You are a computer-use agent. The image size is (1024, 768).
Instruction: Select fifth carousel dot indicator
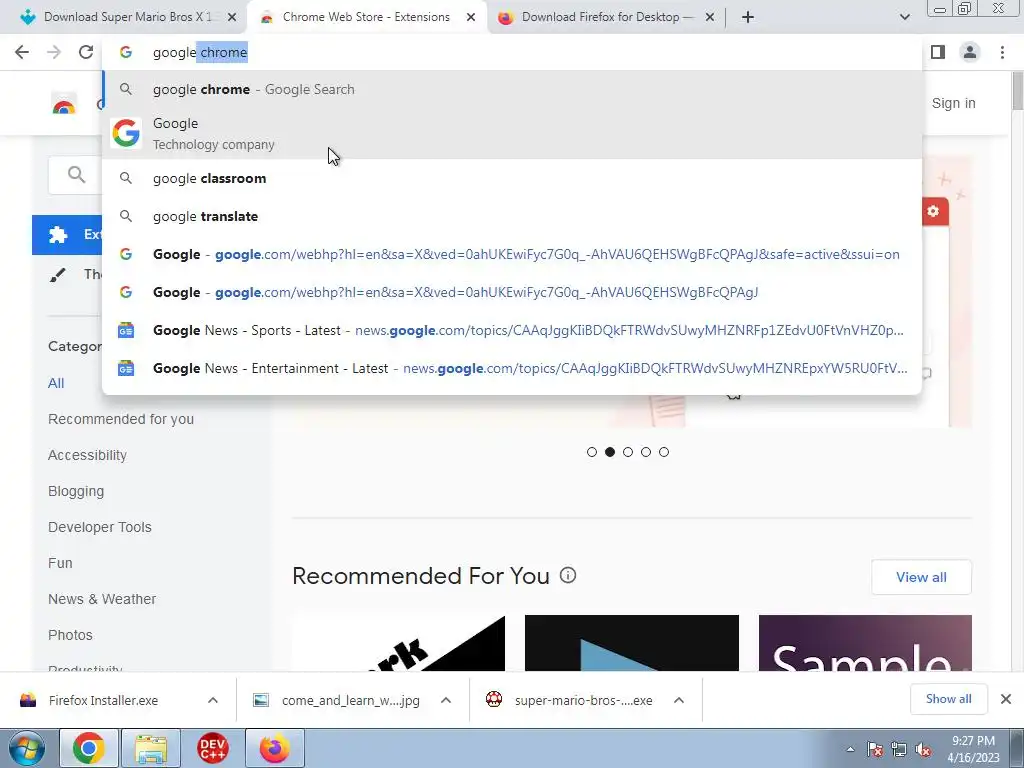[x=664, y=452]
